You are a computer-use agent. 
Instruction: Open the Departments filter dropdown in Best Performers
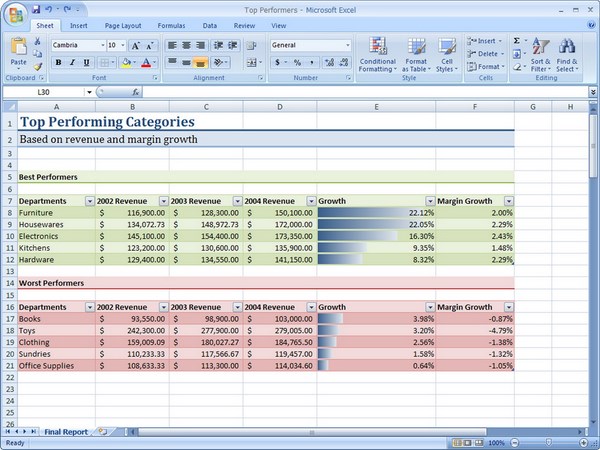click(x=90, y=200)
